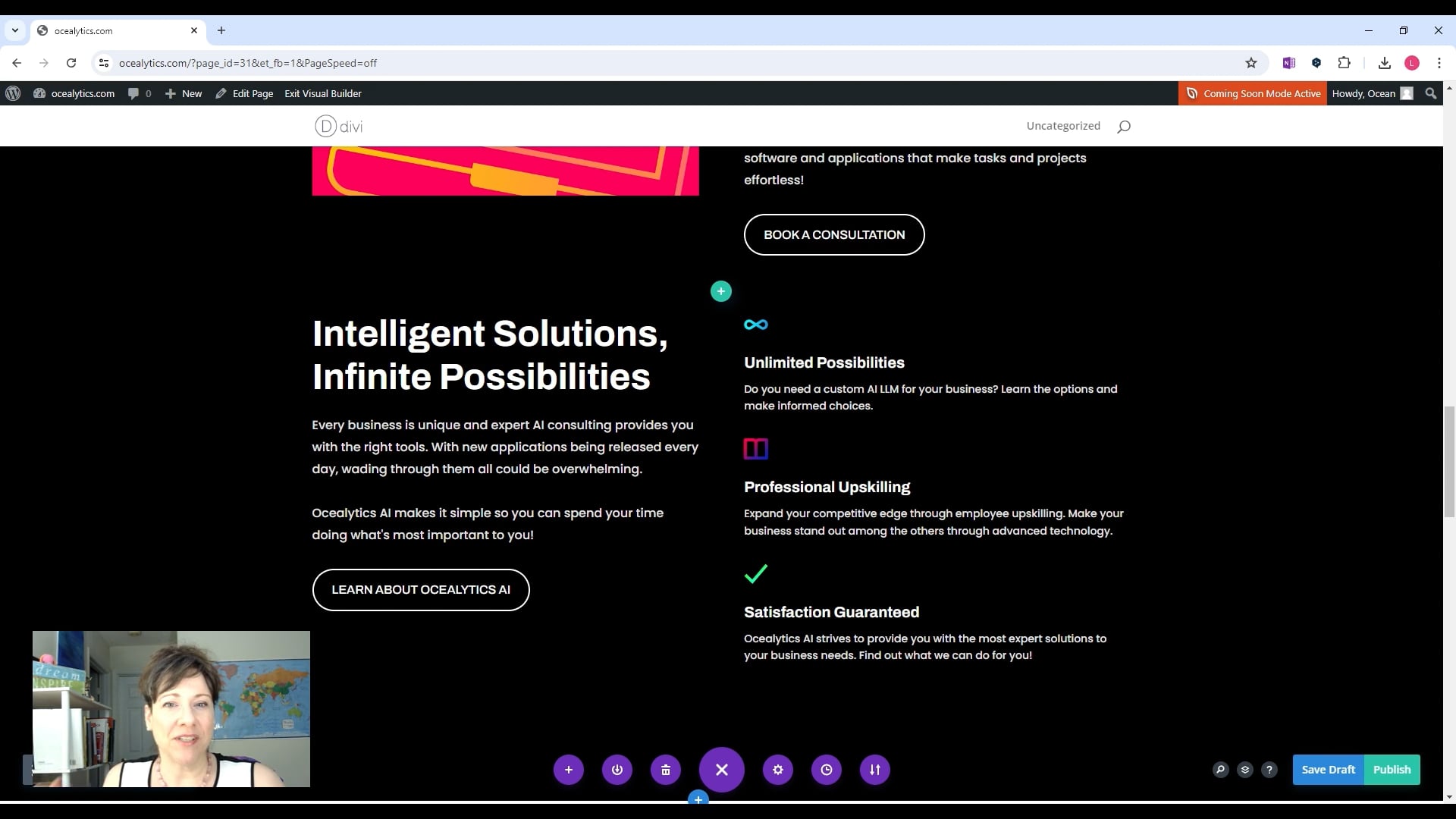Select the book icon above Professional Upskilling
Screen dimensions: 1456x819
coord(756,449)
